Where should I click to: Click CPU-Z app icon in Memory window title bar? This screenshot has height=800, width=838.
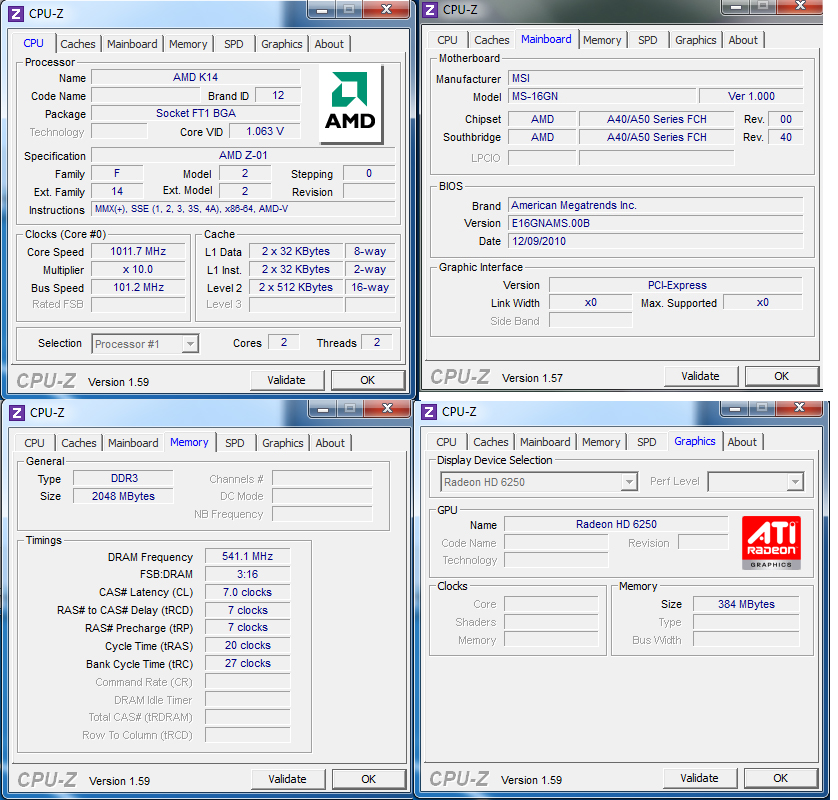click(x=17, y=413)
